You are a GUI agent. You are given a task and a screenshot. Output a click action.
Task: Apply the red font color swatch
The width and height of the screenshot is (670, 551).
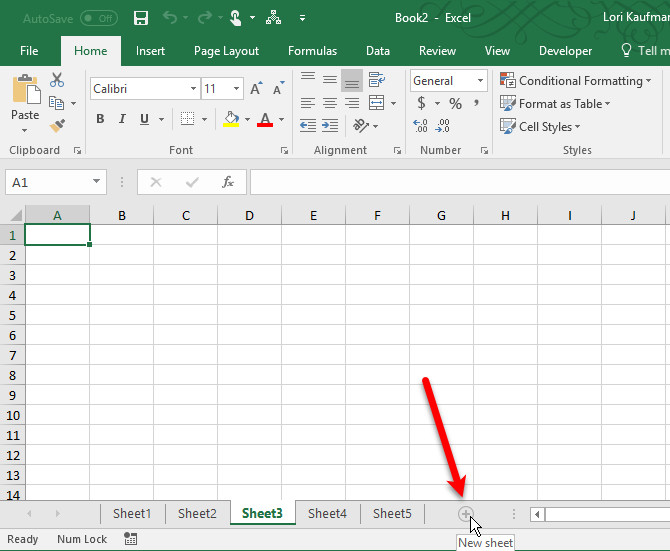point(264,119)
